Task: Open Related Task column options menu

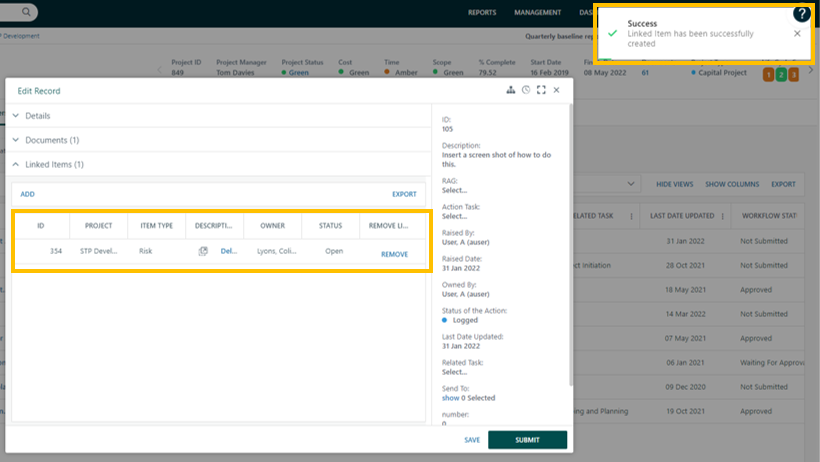Action: tap(631, 216)
